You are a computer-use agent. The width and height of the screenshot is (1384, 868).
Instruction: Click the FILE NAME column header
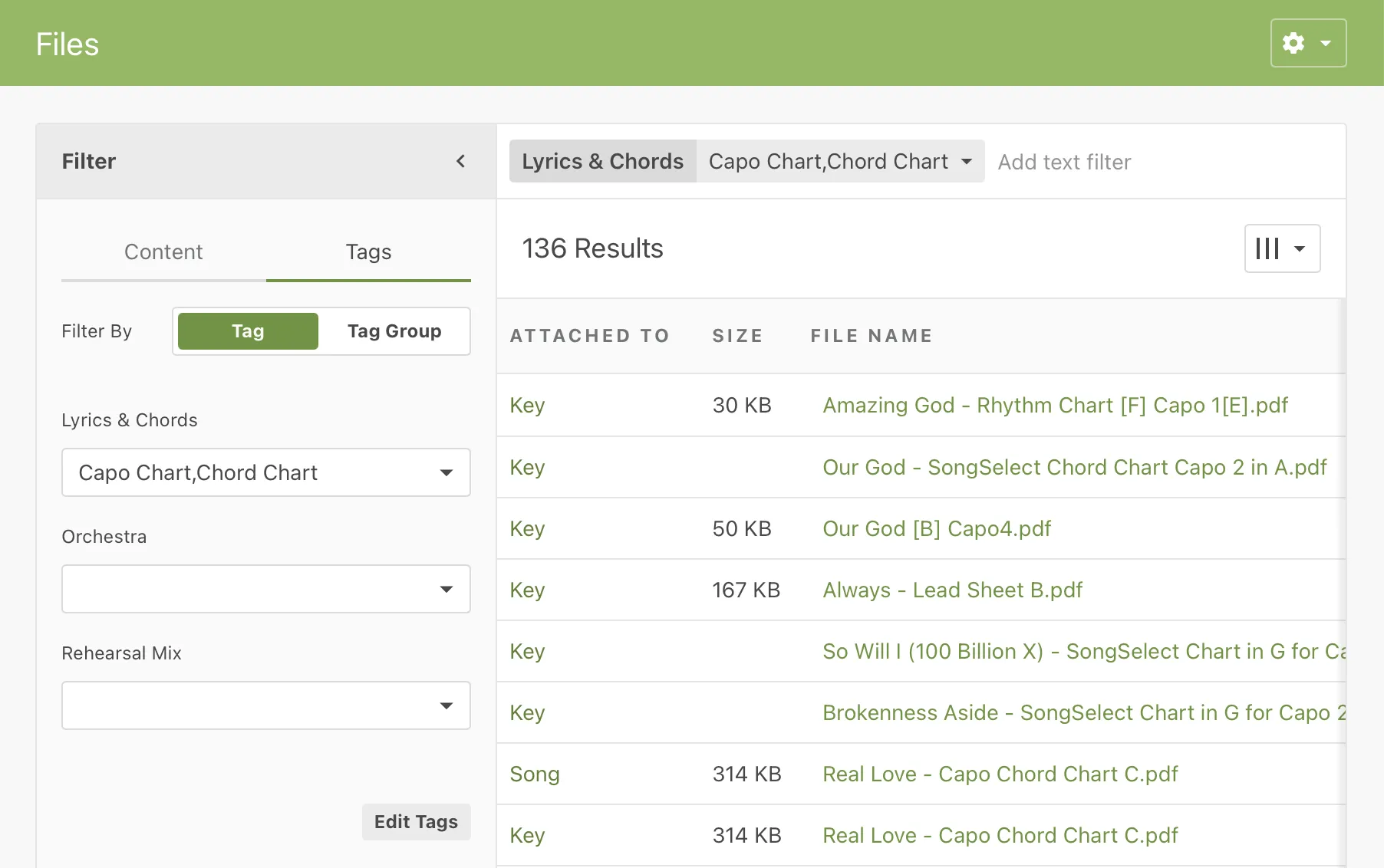872,335
